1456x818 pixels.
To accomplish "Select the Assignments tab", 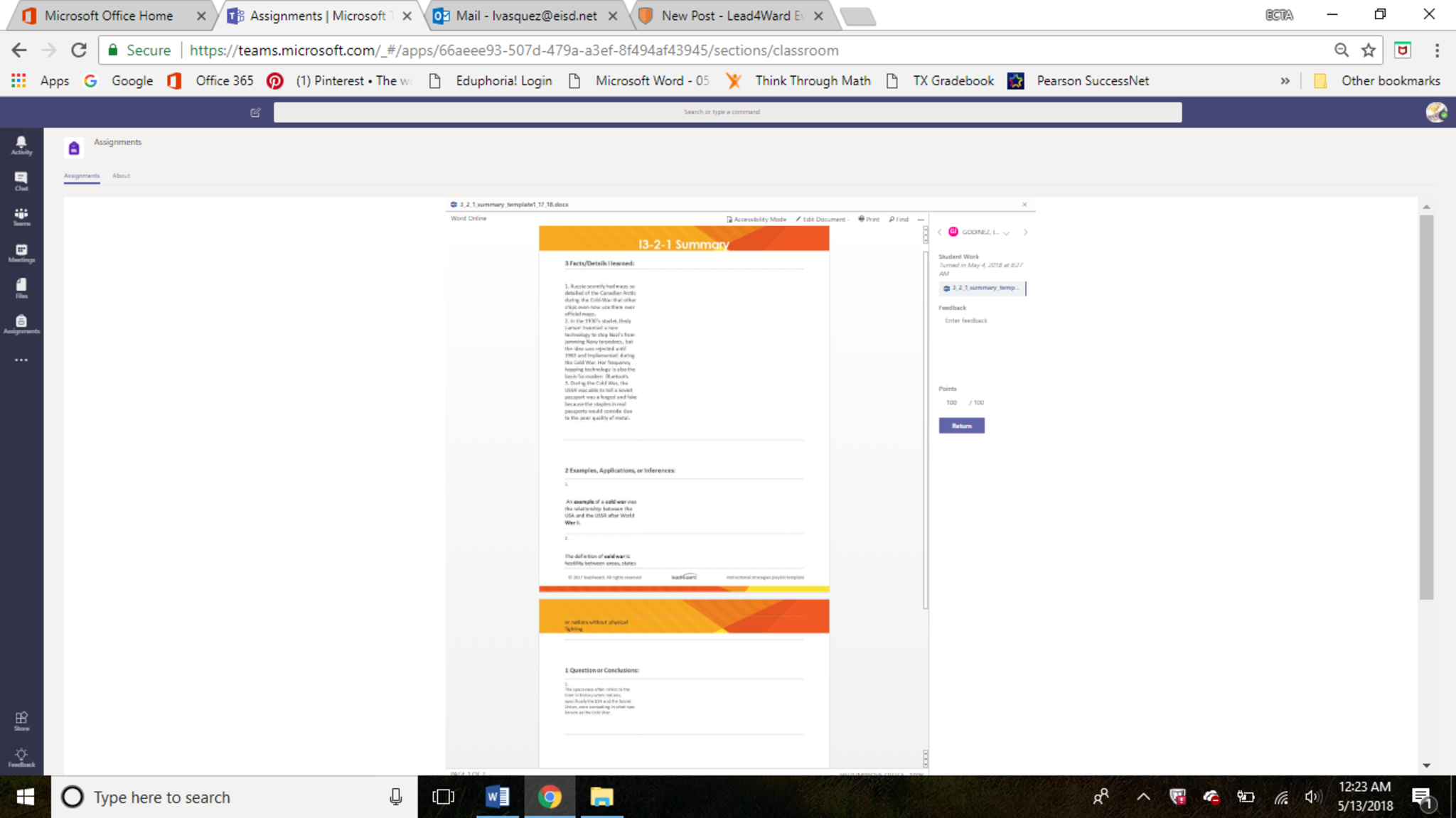I will tap(82, 176).
